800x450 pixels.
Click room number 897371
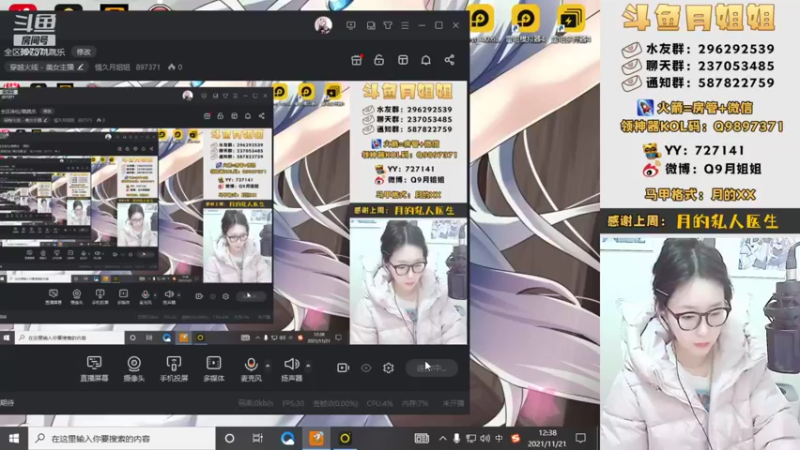coord(148,67)
